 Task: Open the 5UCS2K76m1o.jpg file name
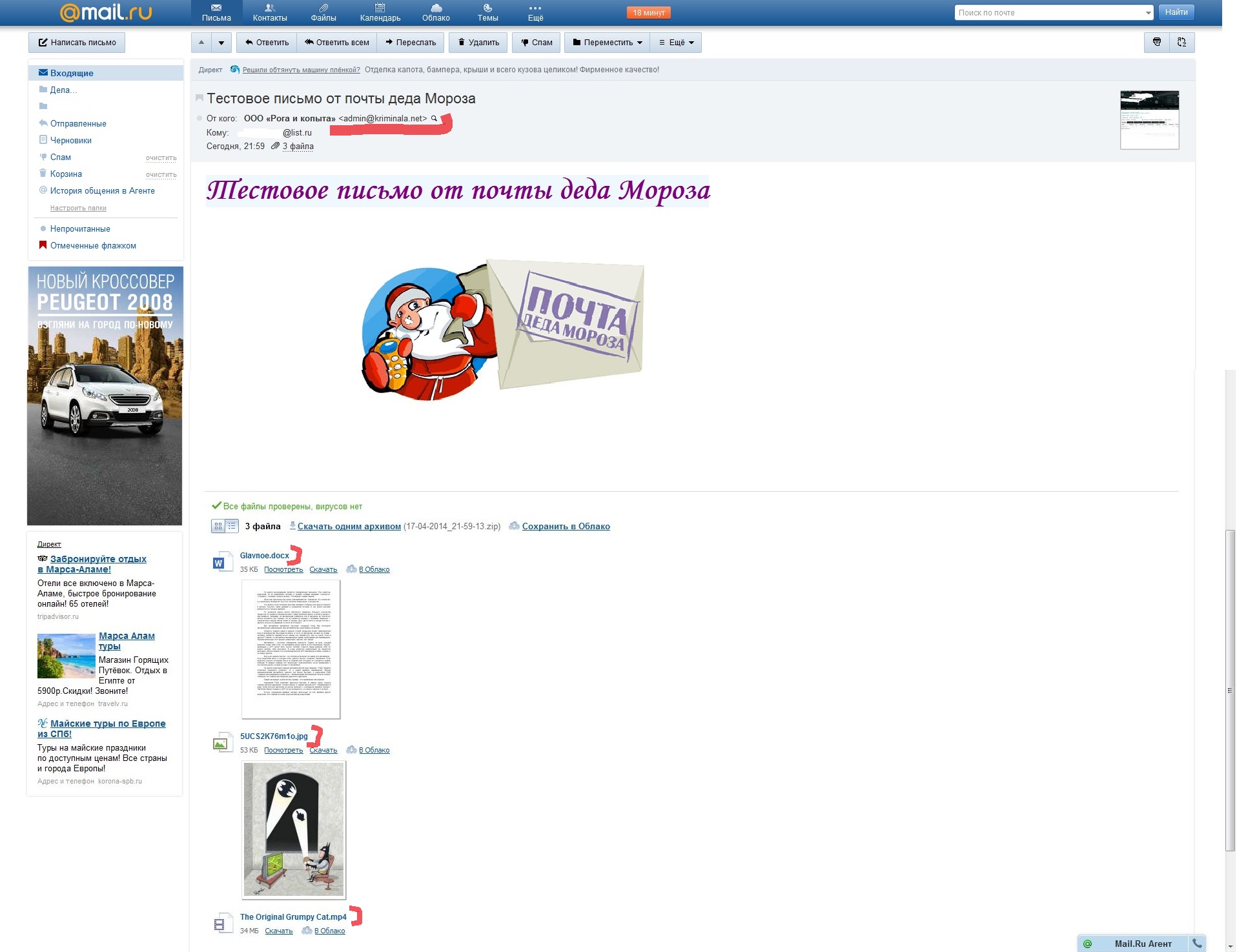pyautogui.click(x=274, y=736)
